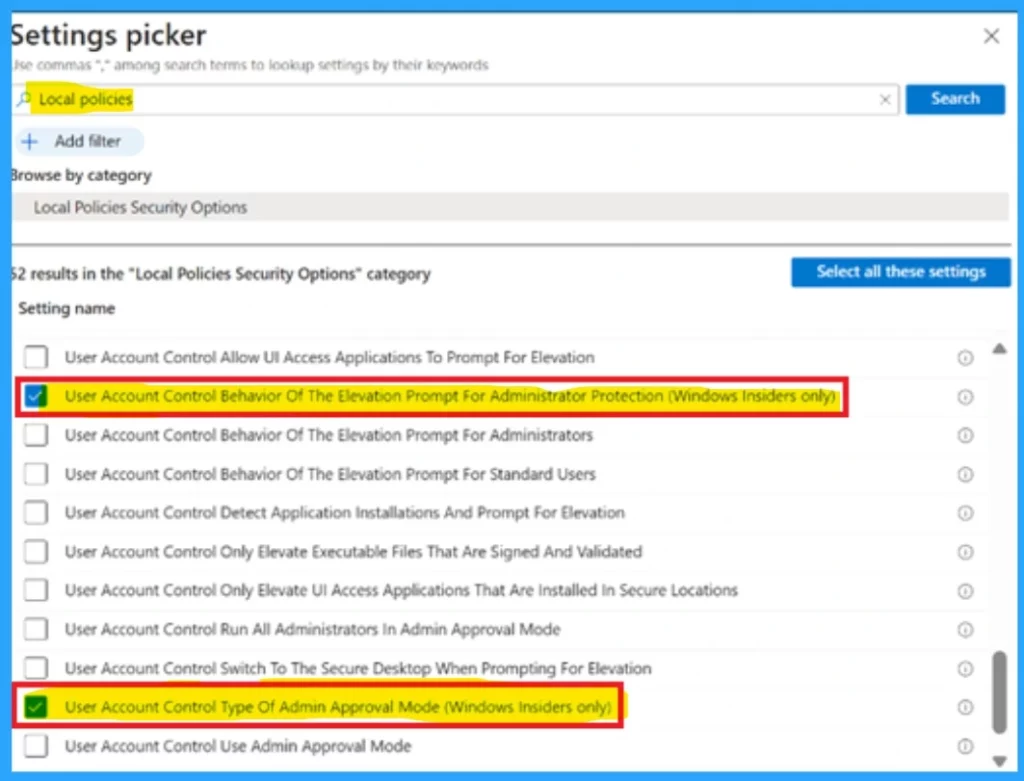Open info icon for Administrator Protection setting
Viewport: 1024px width, 781px height.
coord(965,397)
